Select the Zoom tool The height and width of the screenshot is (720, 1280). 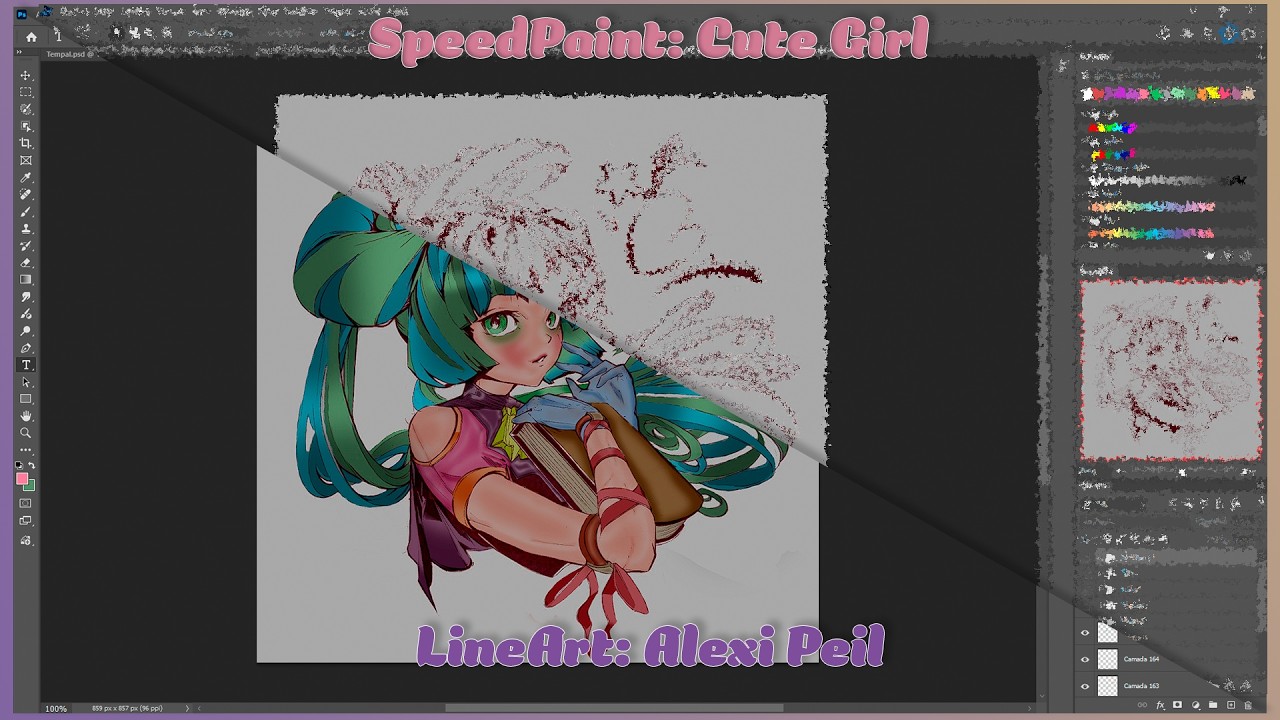click(26, 433)
